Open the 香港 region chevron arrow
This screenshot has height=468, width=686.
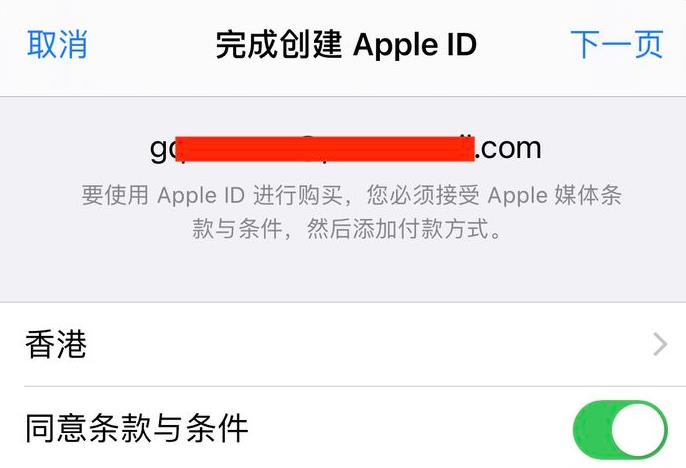660,344
